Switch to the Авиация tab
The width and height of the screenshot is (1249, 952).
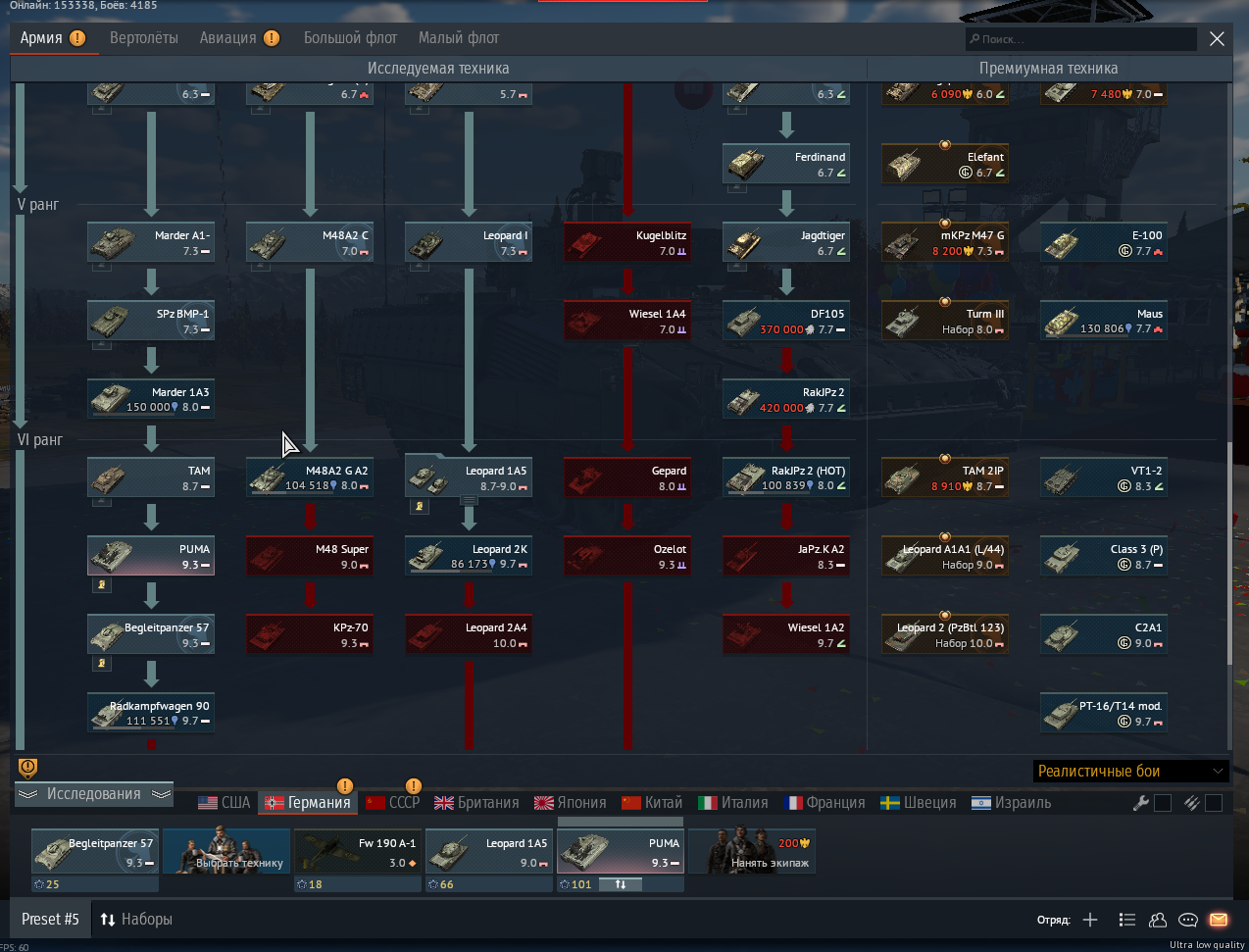(x=228, y=38)
